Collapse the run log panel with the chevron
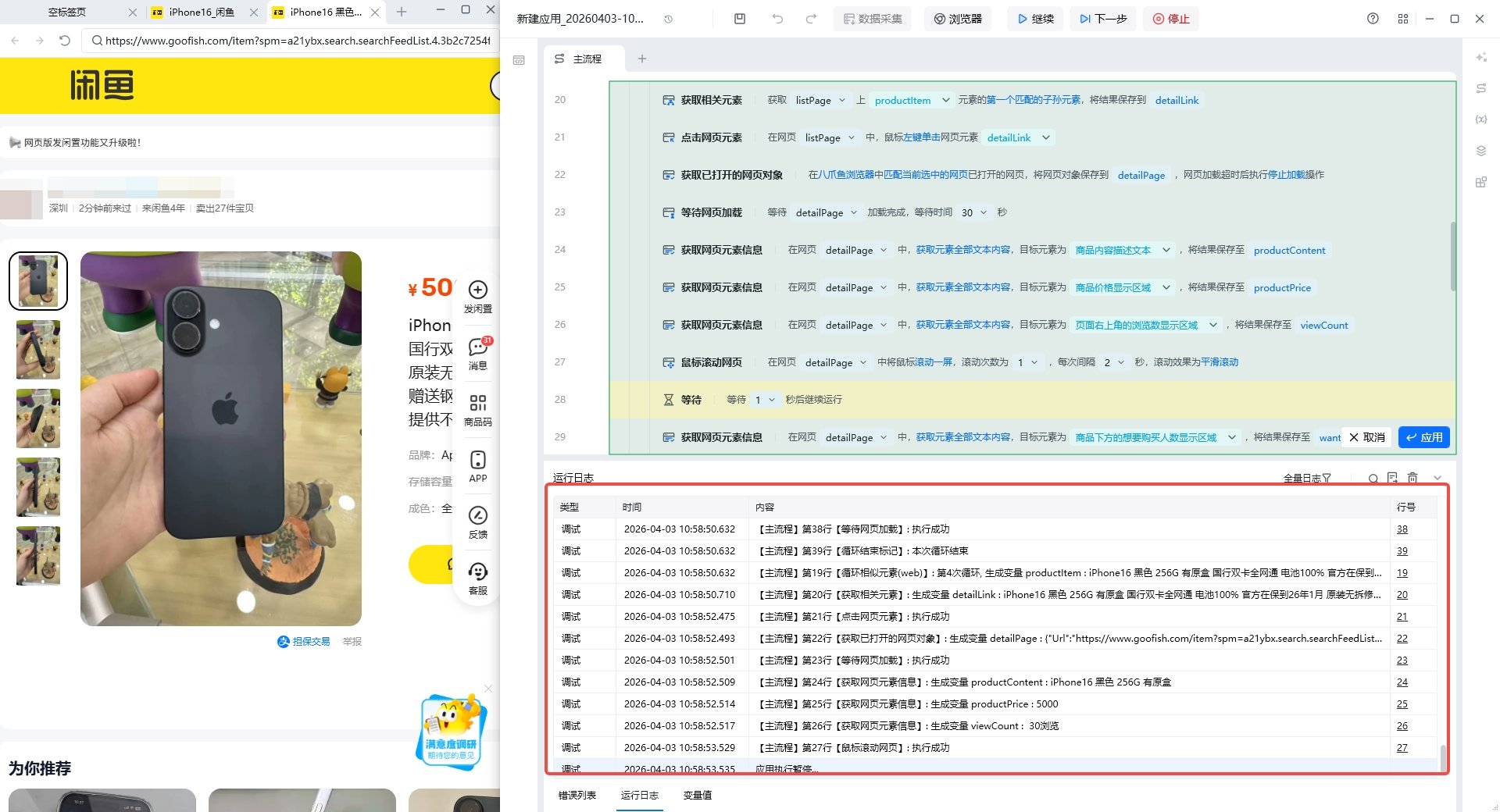This screenshot has height=812, width=1500. point(1437,478)
